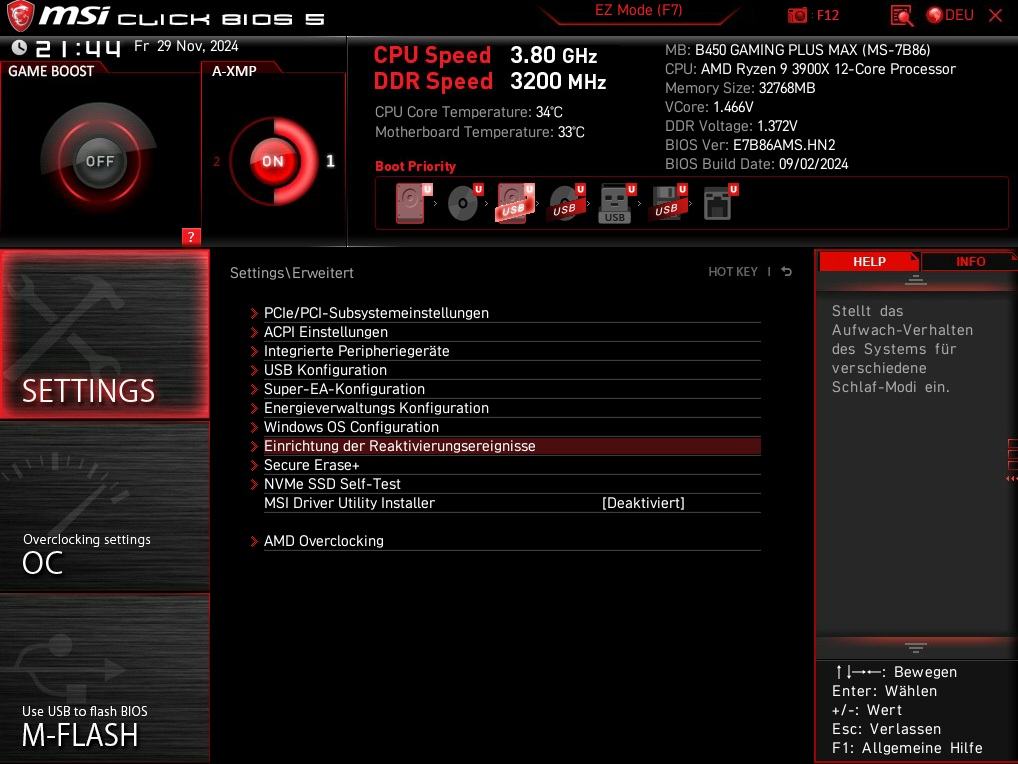Expand Super-EA-Konfiguration
The height and width of the screenshot is (764, 1018).
505,389
